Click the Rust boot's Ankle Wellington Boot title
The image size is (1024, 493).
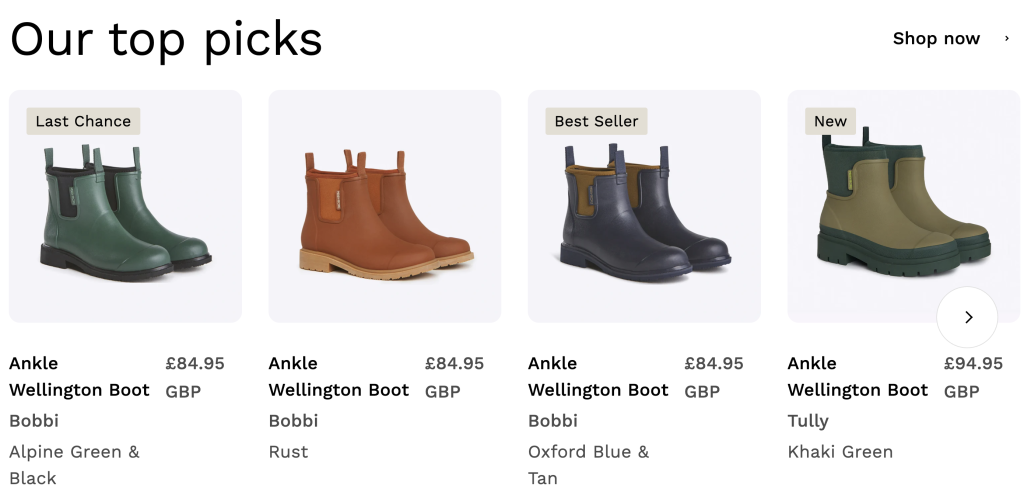click(x=338, y=377)
